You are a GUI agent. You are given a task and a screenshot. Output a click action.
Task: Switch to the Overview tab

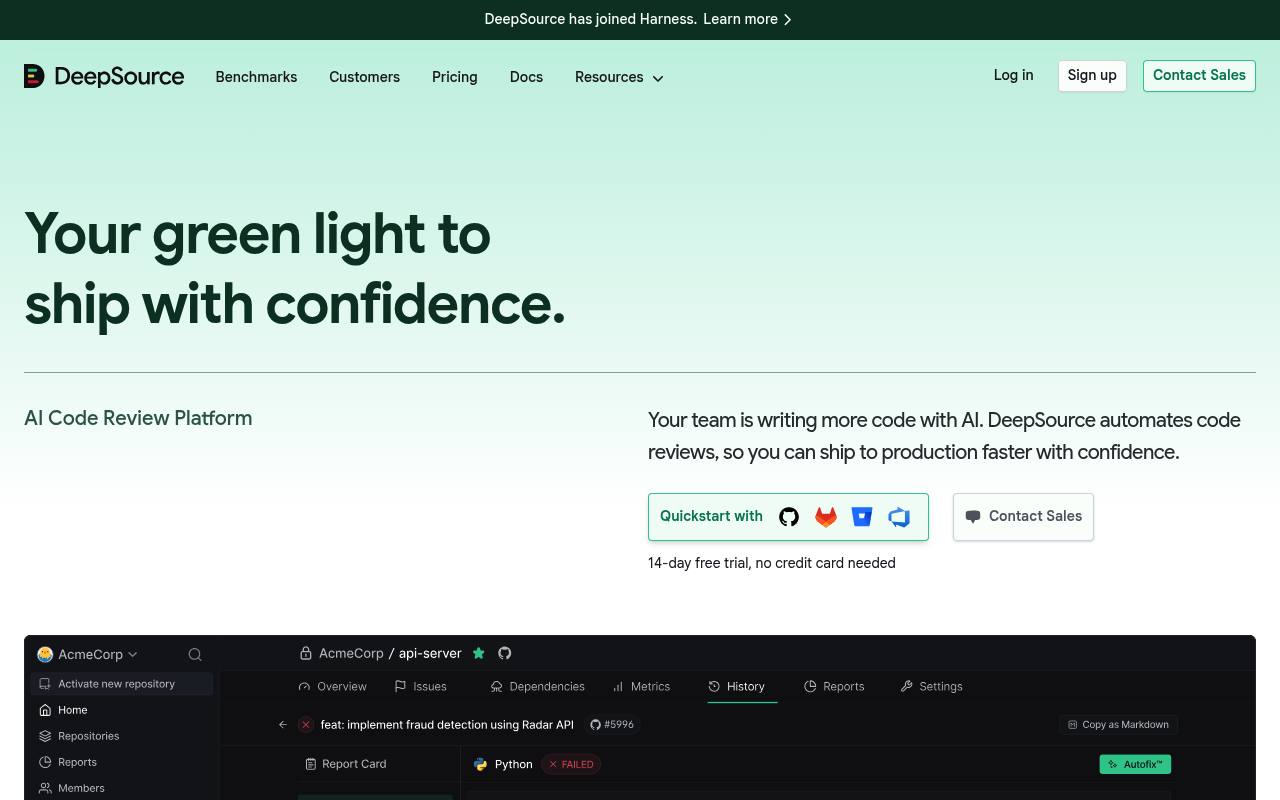(x=333, y=687)
